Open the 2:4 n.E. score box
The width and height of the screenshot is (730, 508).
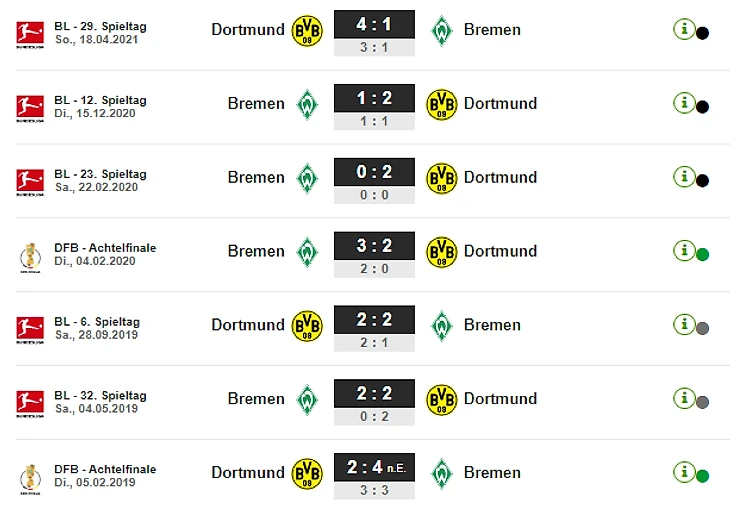pyautogui.click(x=374, y=467)
